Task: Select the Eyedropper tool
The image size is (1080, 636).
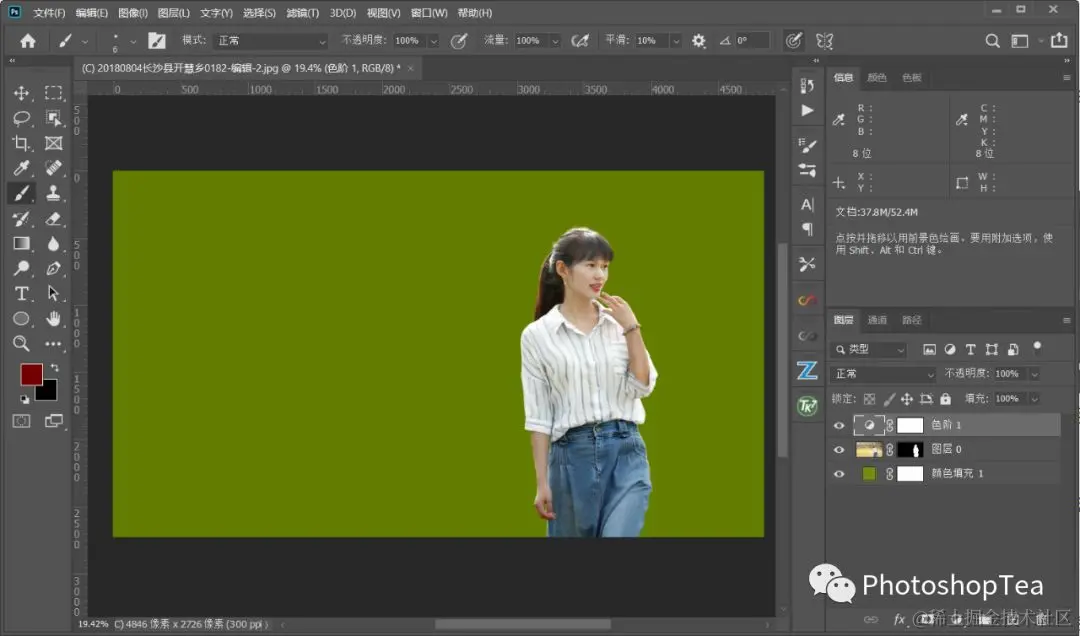Action: (x=21, y=168)
